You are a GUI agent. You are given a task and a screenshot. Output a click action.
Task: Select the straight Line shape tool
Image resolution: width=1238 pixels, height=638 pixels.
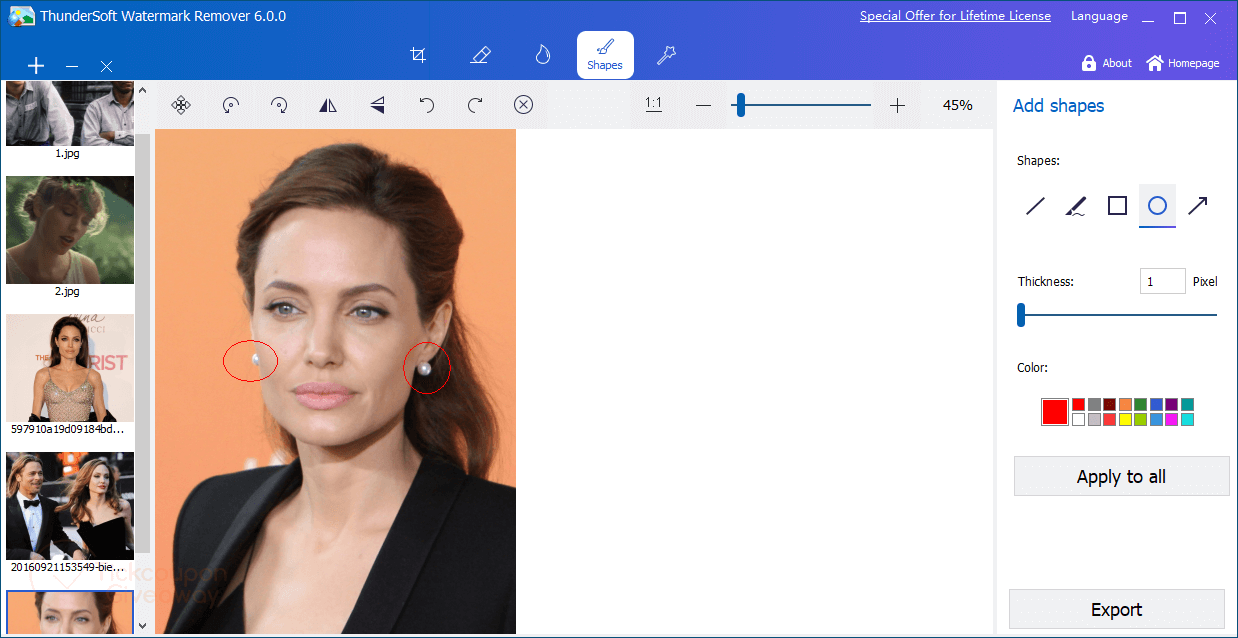[1035, 206]
